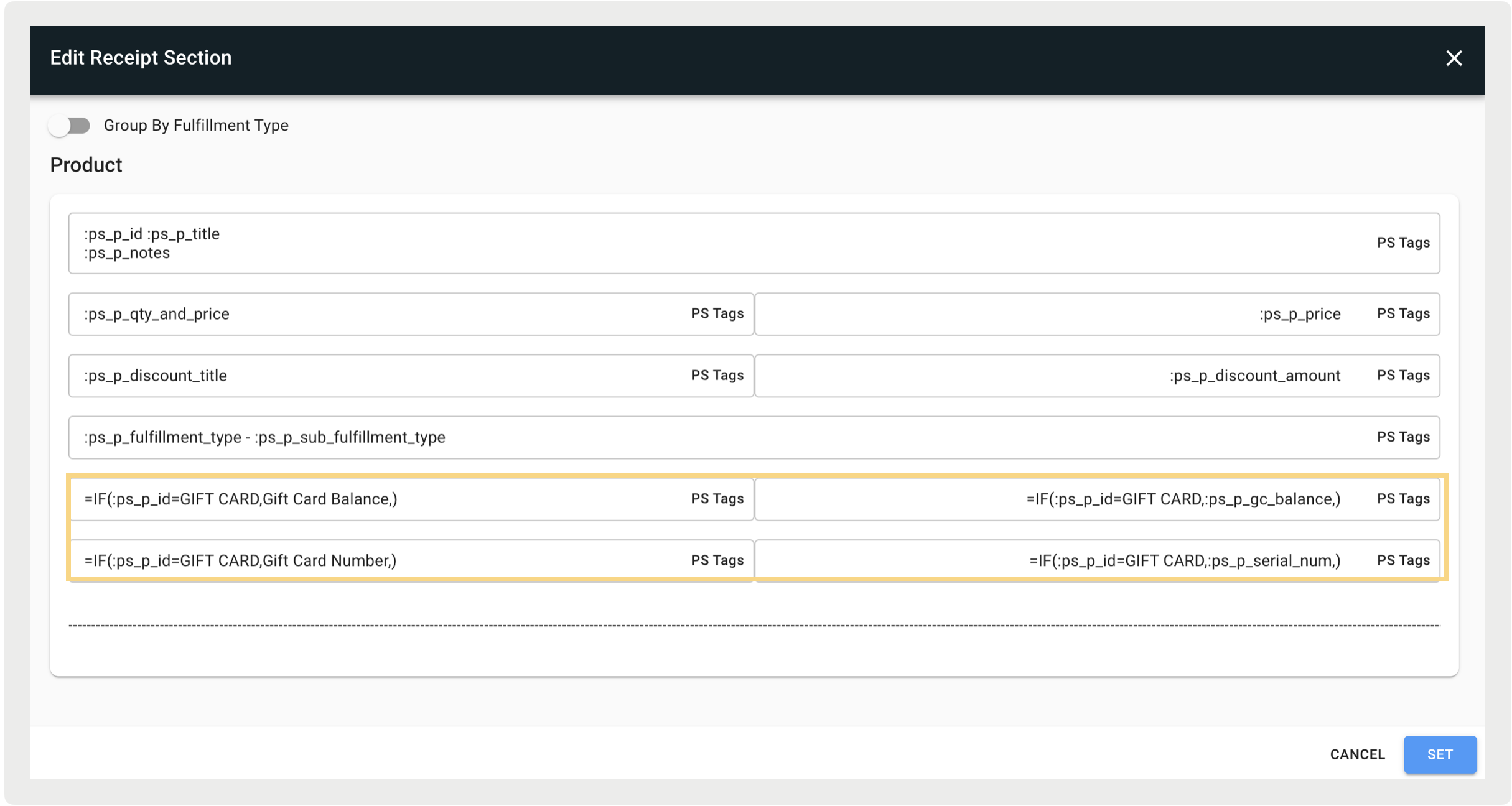Open PS Tags for :ps_p_discount_title field
The height and width of the screenshot is (806, 1512).
click(x=717, y=375)
